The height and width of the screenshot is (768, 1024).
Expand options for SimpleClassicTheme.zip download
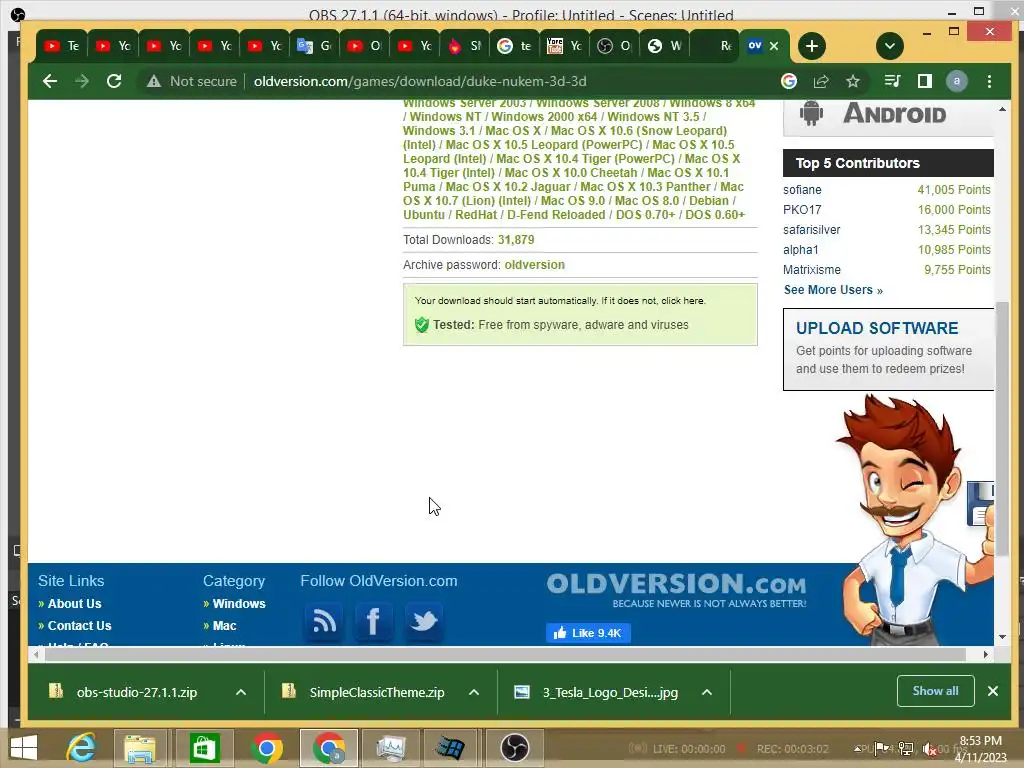(x=474, y=692)
